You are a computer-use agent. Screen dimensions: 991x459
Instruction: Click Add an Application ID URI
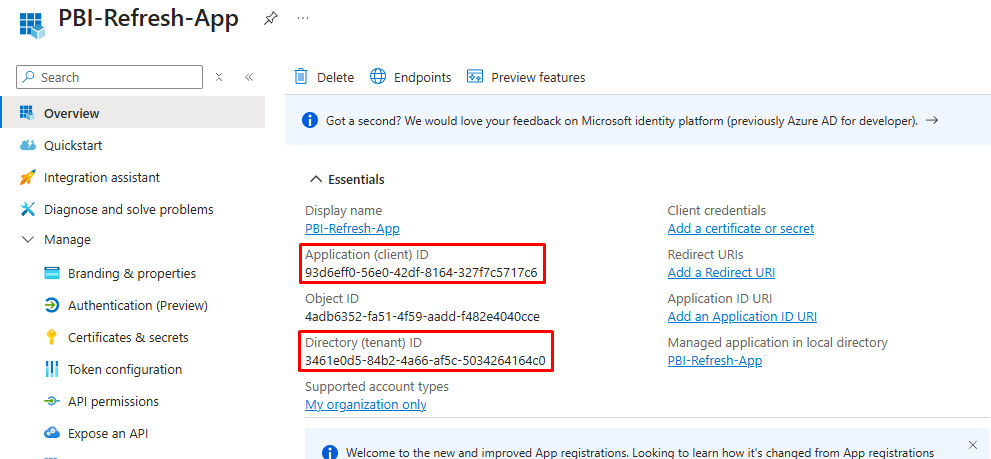742,316
